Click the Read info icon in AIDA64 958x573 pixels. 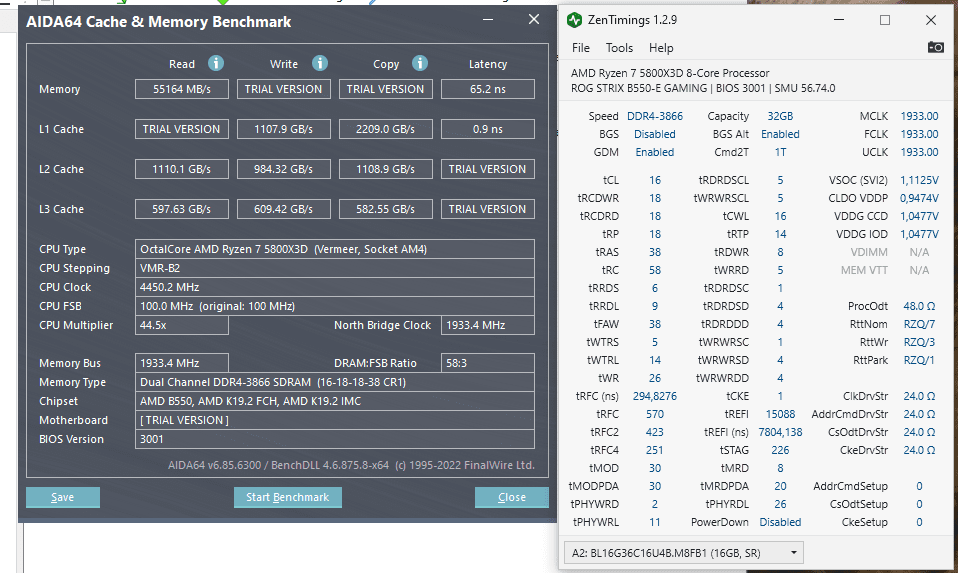[x=216, y=63]
